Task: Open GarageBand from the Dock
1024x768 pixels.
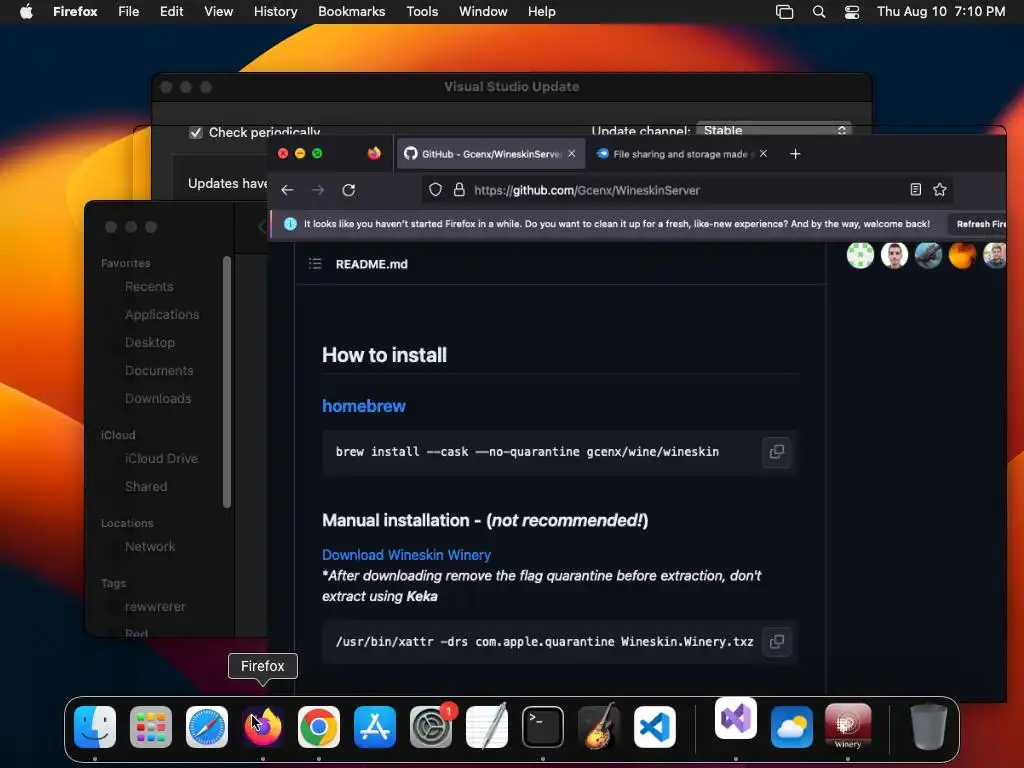Action: 599,727
